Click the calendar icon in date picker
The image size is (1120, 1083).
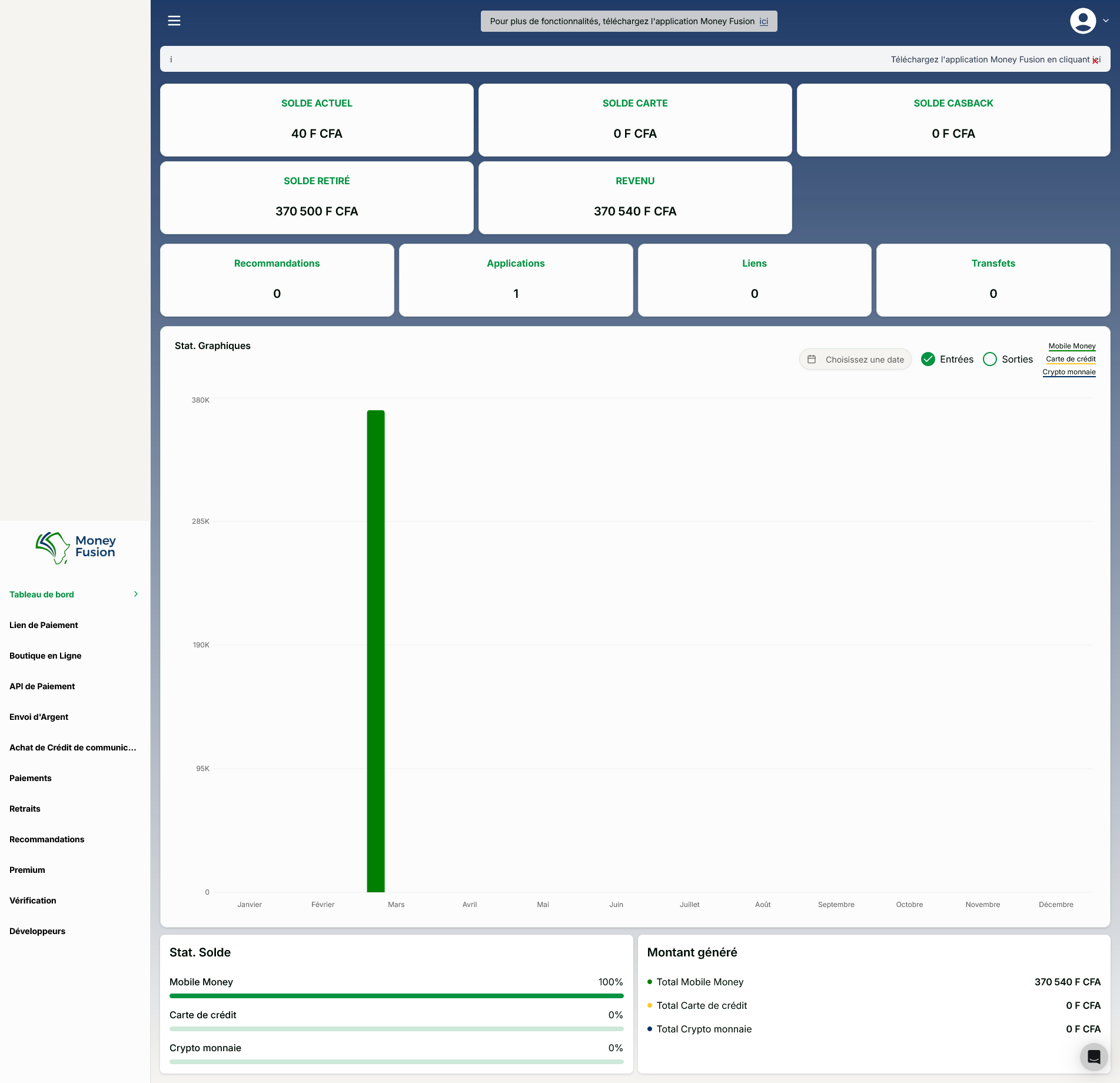[812, 359]
